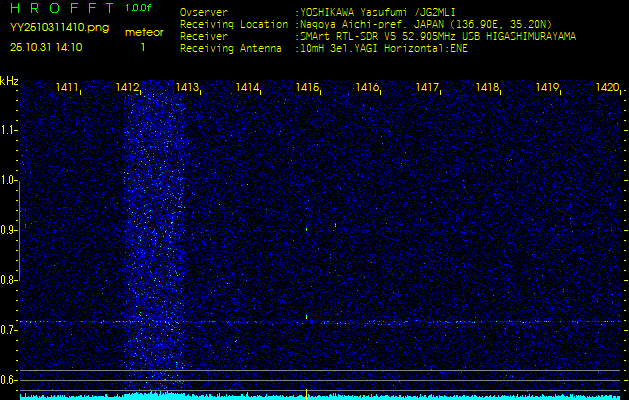Viewport: 629px width, 400px height.
Task: Select the SMArt RTL-SDR receiver text
Action: [436, 36]
